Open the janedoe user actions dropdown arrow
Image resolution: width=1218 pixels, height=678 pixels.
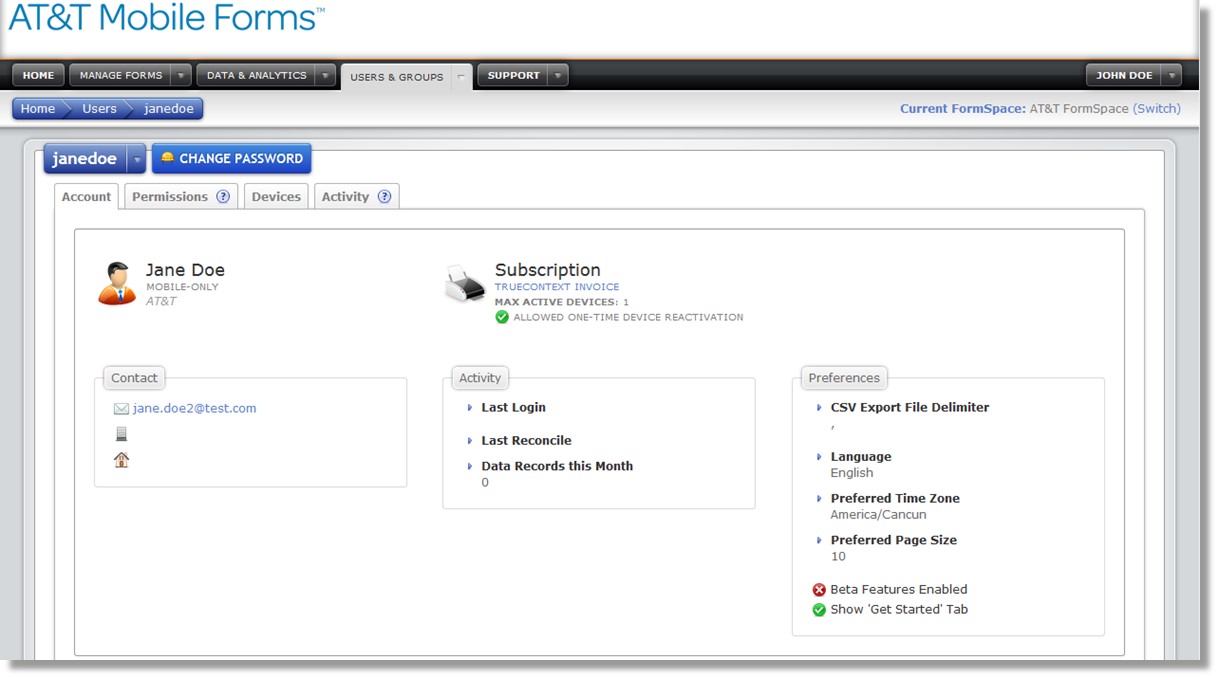(136, 159)
